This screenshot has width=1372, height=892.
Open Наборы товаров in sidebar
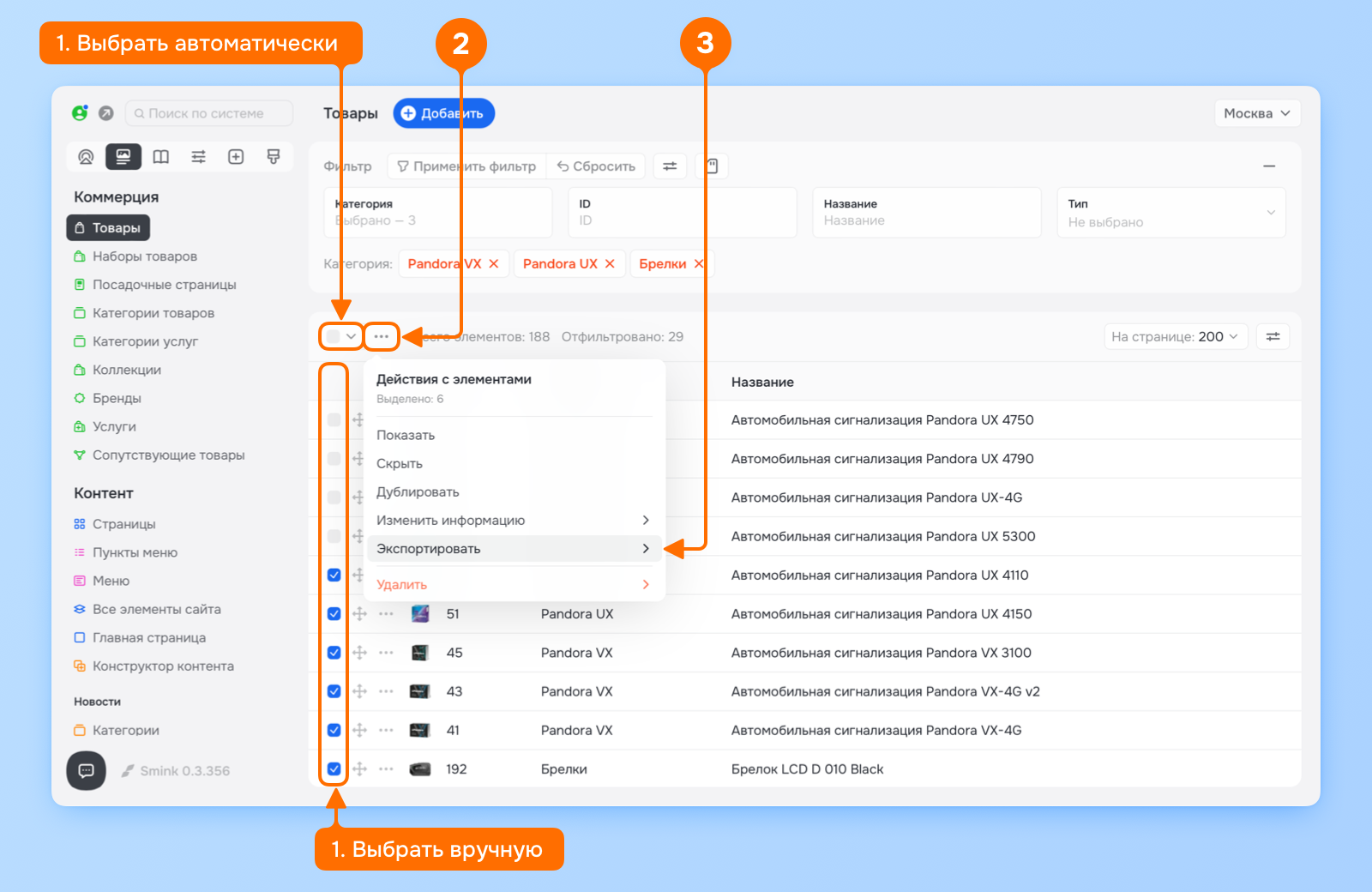click(144, 256)
